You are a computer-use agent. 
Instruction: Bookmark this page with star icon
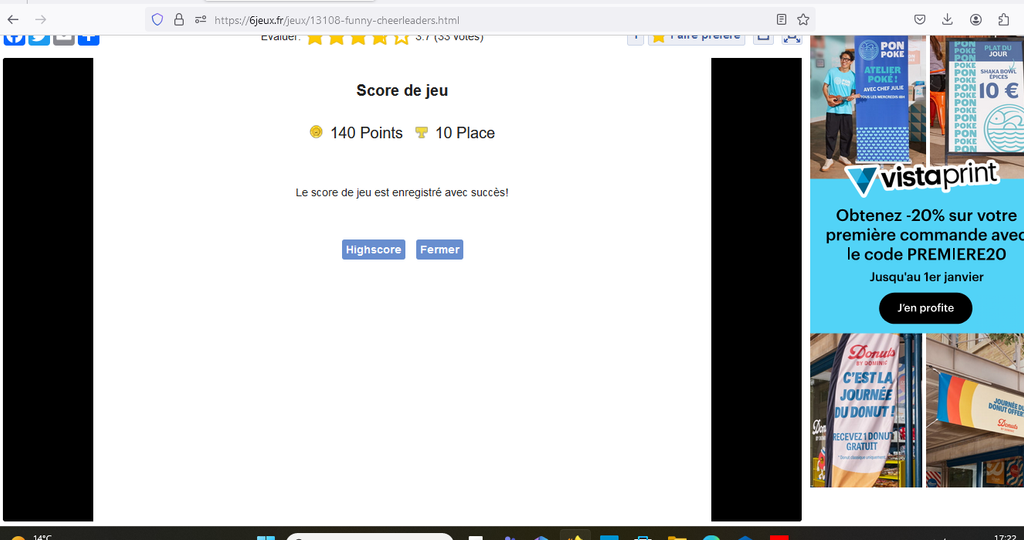pos(803,19)
